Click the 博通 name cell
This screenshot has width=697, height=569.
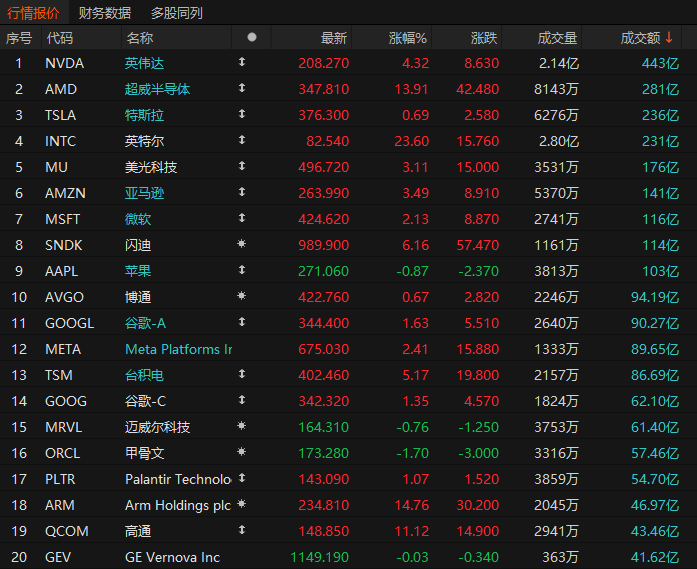click(x=138, y=297)
